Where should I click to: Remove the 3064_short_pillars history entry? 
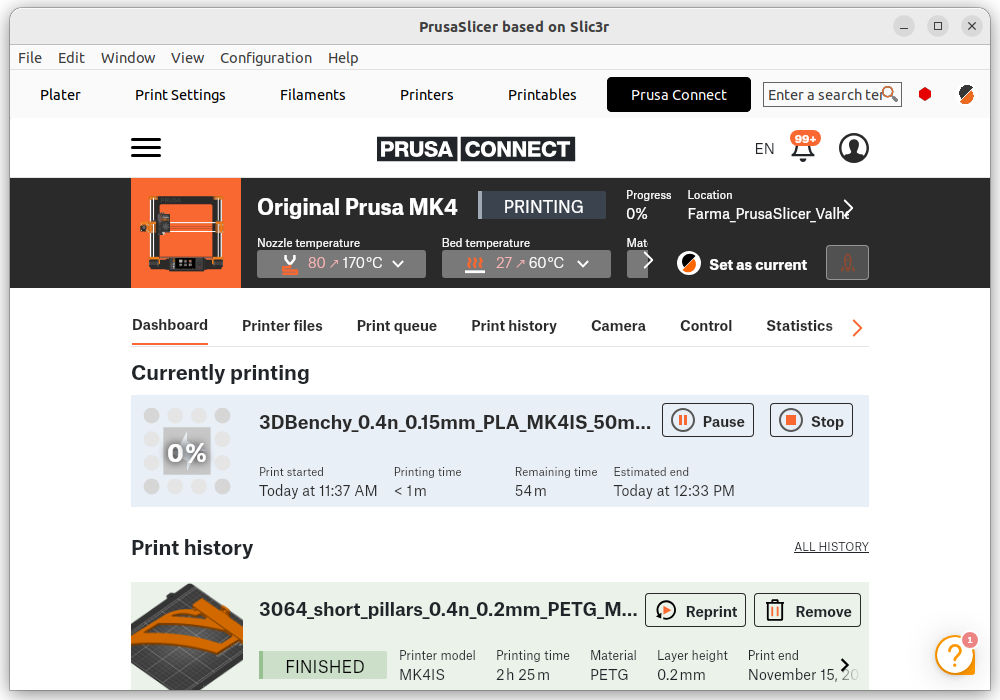tap(807, 611)
